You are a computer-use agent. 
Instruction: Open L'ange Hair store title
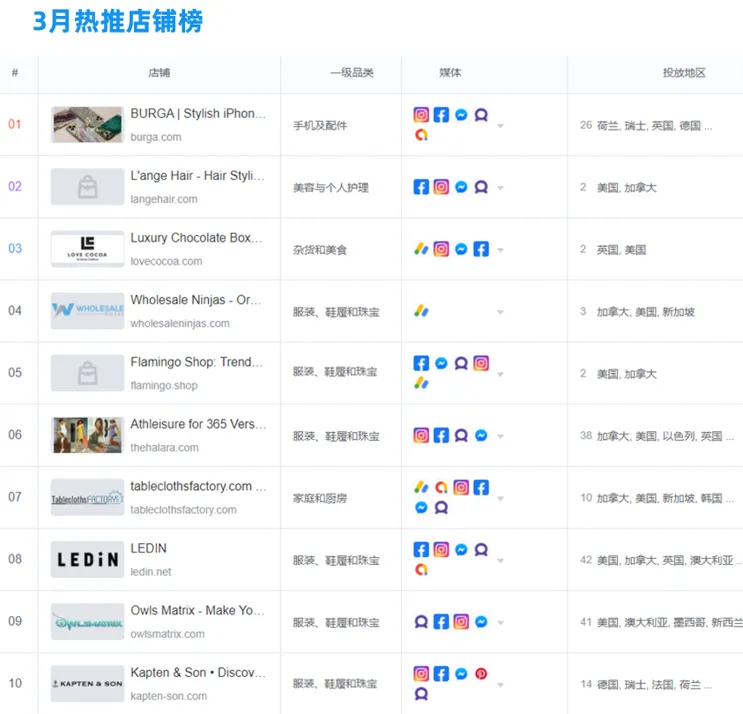point(197,176)
